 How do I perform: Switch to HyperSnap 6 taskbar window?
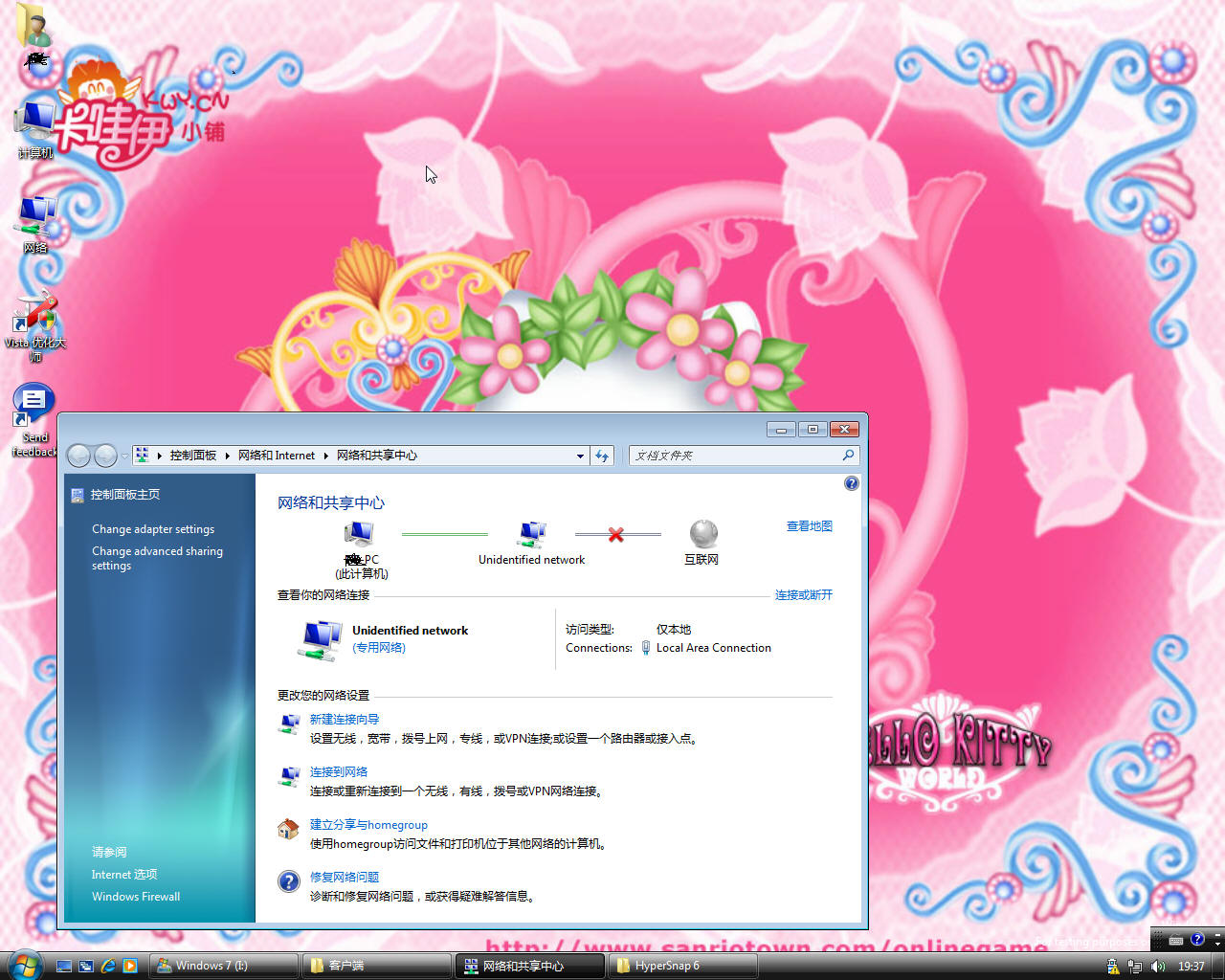pos(681,966)
